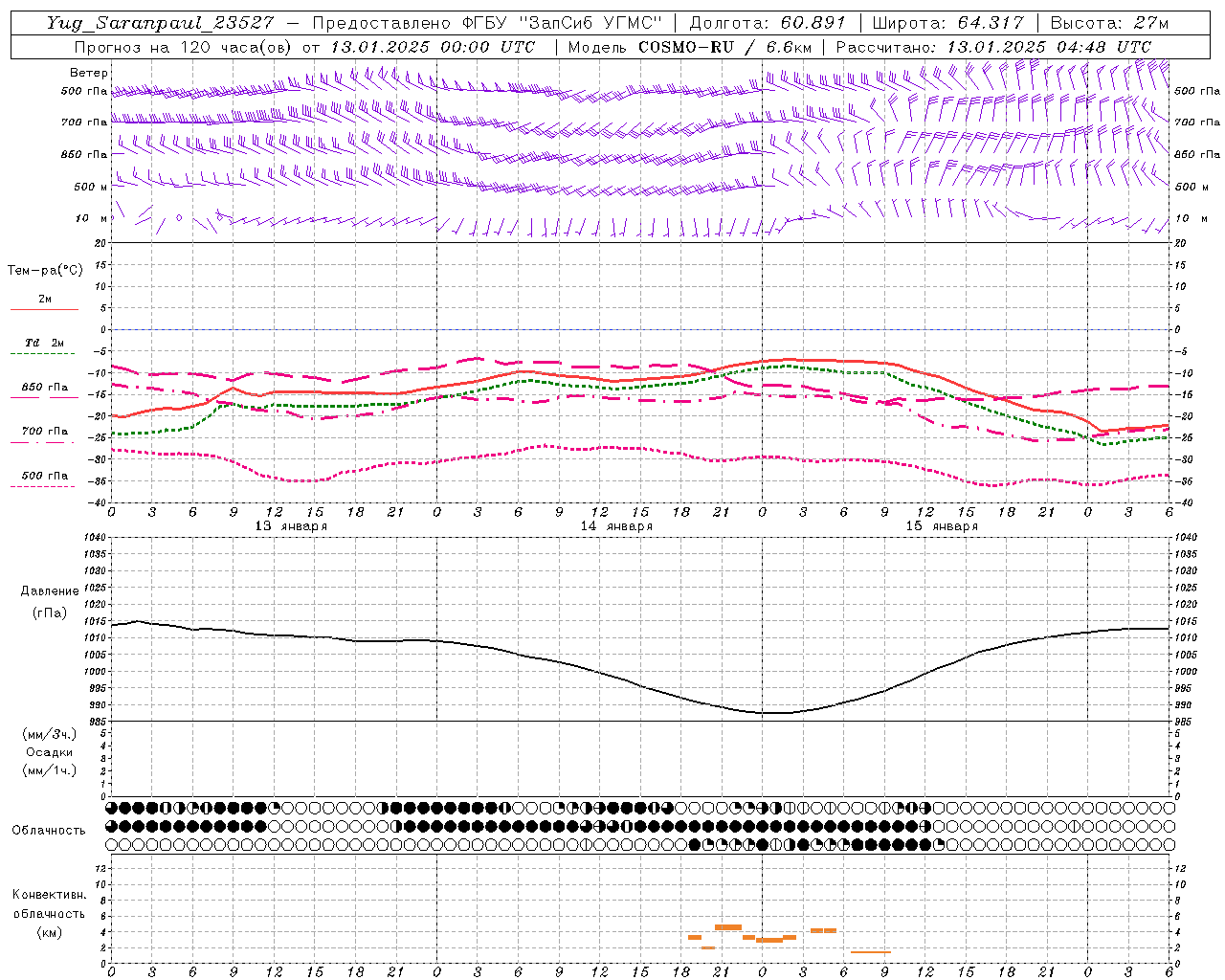Select 1040 on left pressure axis
This screenshot has height=980, width=1225.
click(x=94, y=538)
